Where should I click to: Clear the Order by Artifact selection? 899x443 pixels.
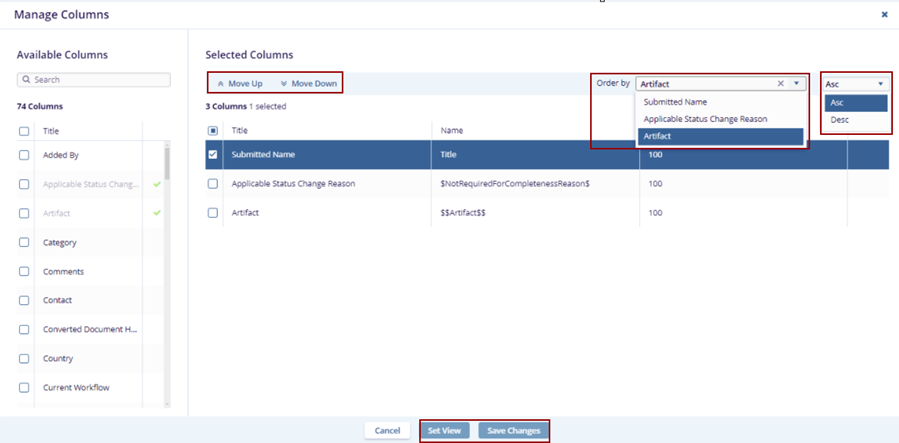(781, 84)
